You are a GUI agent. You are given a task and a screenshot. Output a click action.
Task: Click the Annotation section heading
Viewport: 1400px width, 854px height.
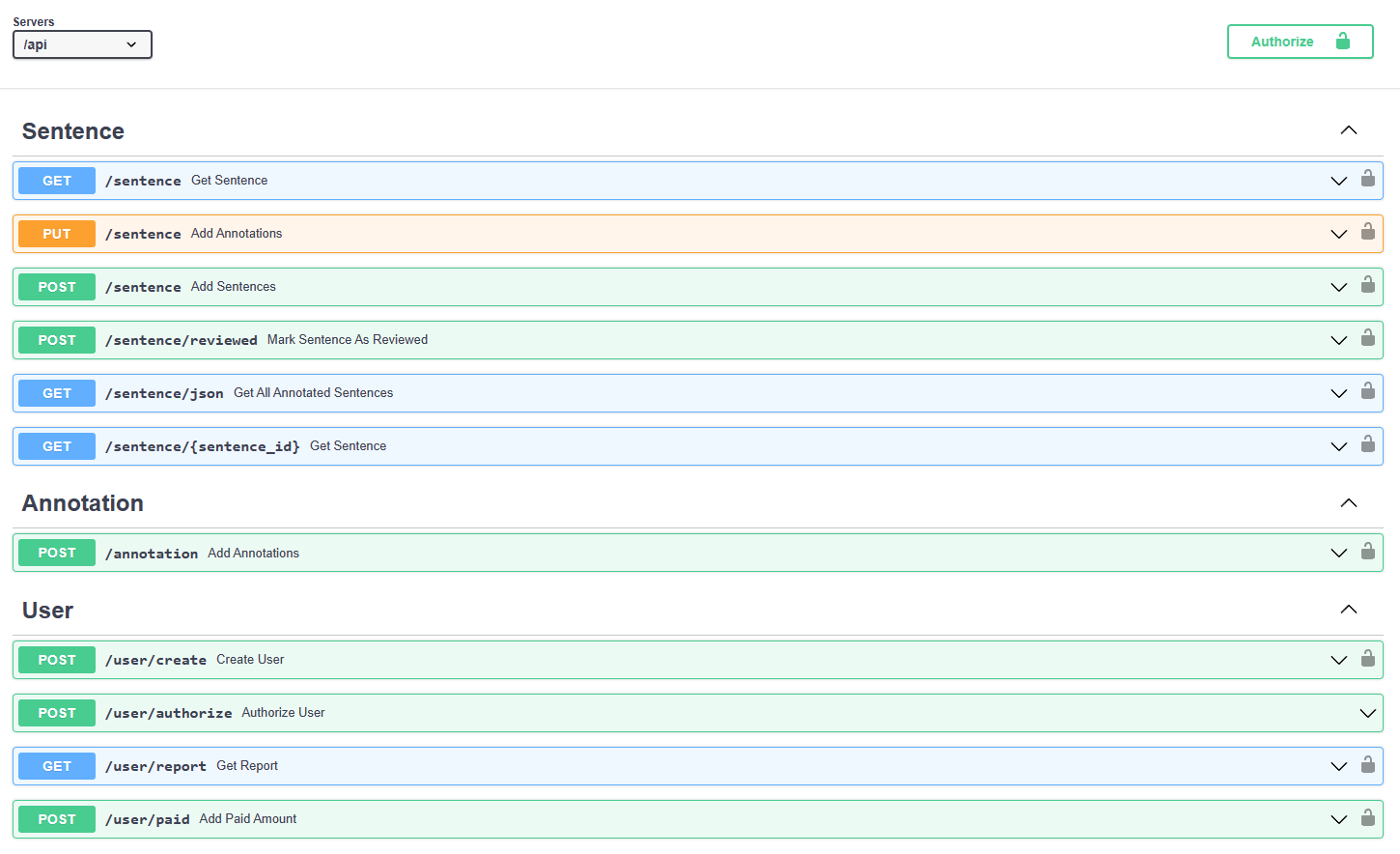point(83,503)
